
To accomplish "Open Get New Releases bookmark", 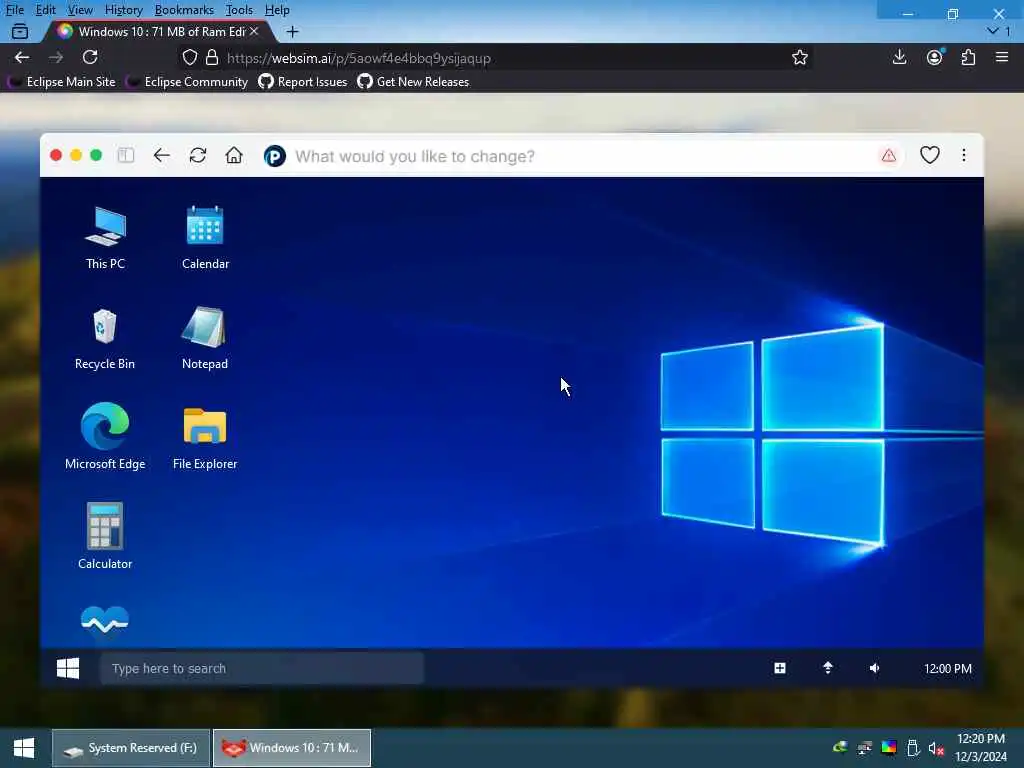I will coord(413,82).
